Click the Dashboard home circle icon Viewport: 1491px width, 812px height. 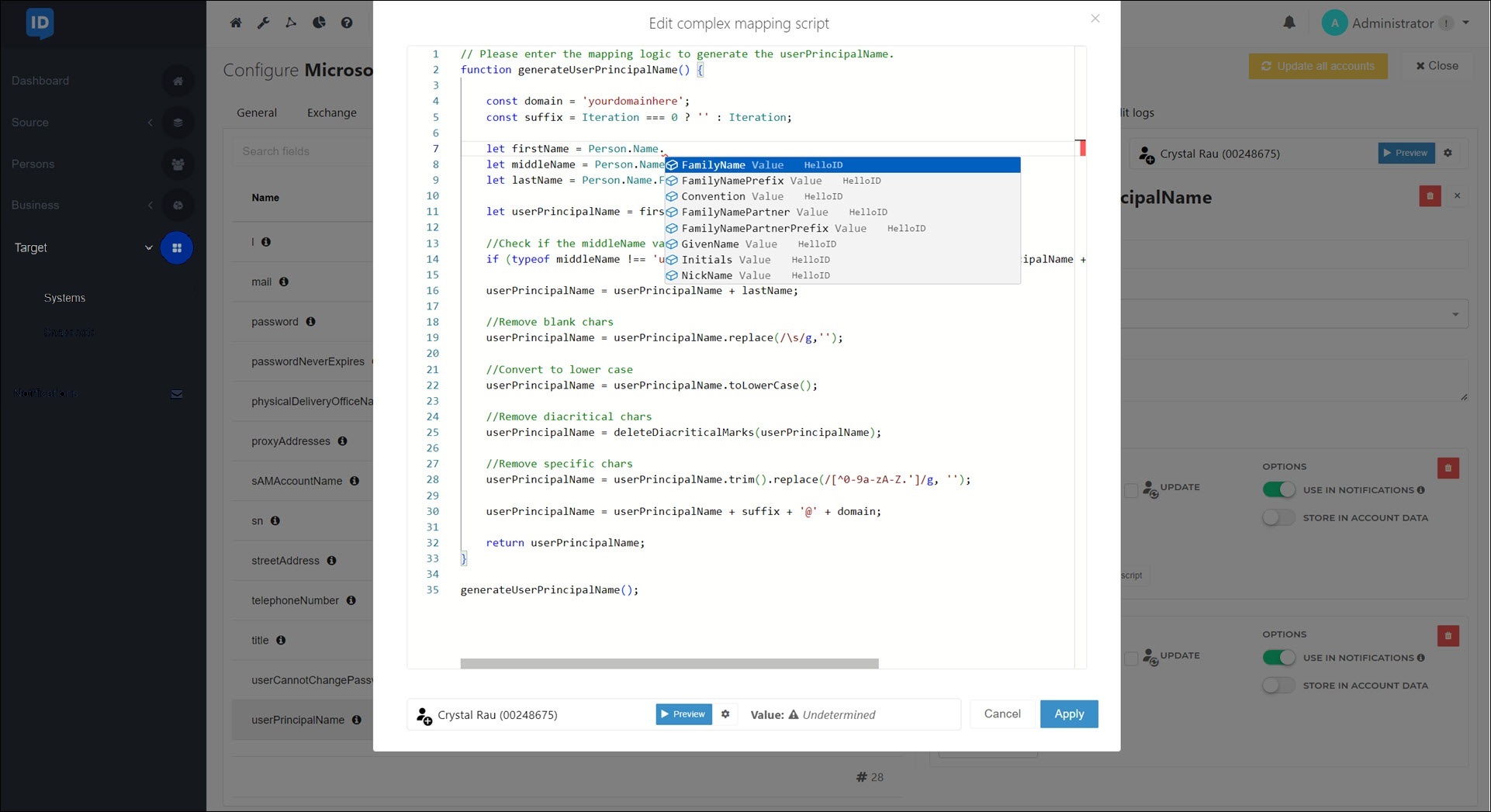[x=178, y=81]
